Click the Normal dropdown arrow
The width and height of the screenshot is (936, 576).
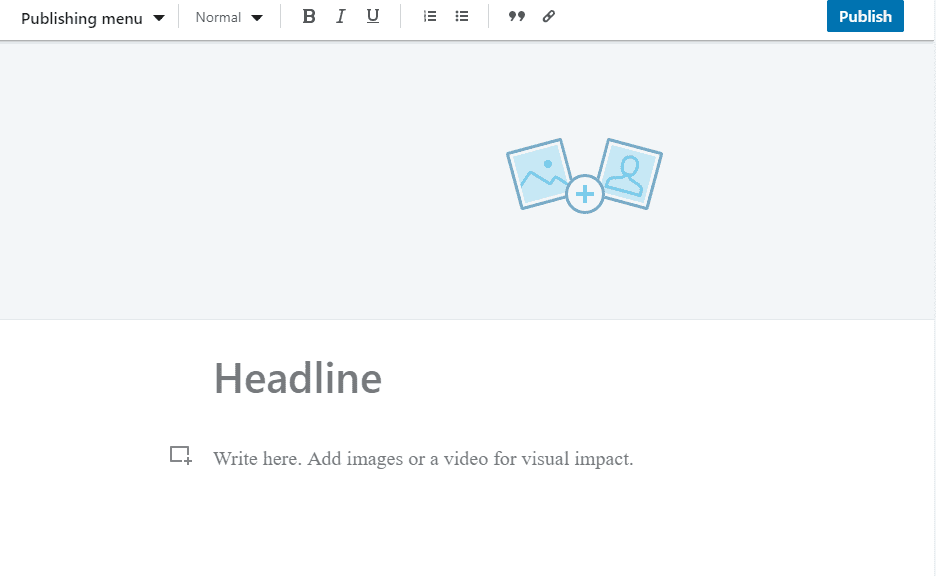(x=257, y=17)
